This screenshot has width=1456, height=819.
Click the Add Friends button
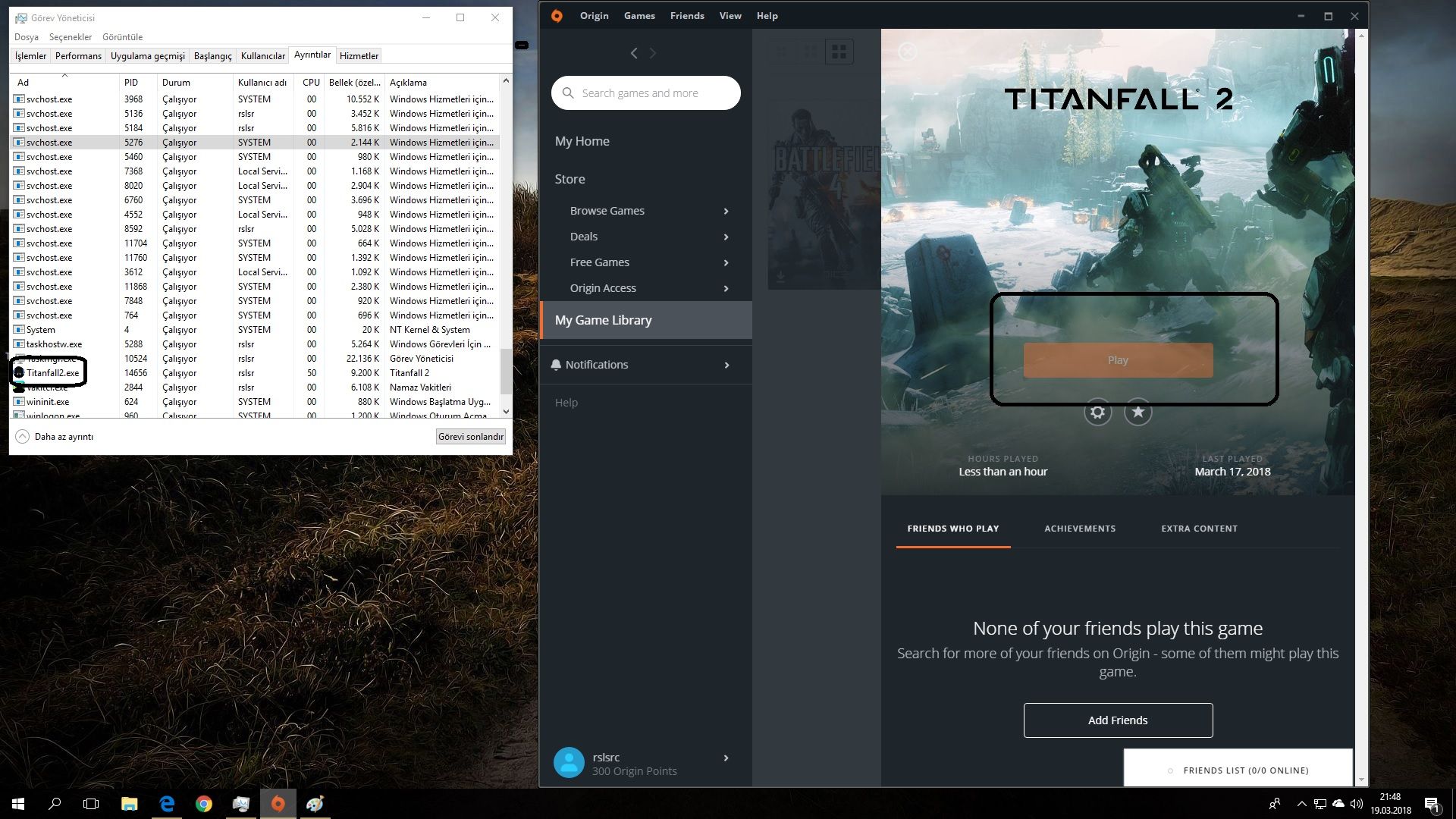click(1117, 720)
